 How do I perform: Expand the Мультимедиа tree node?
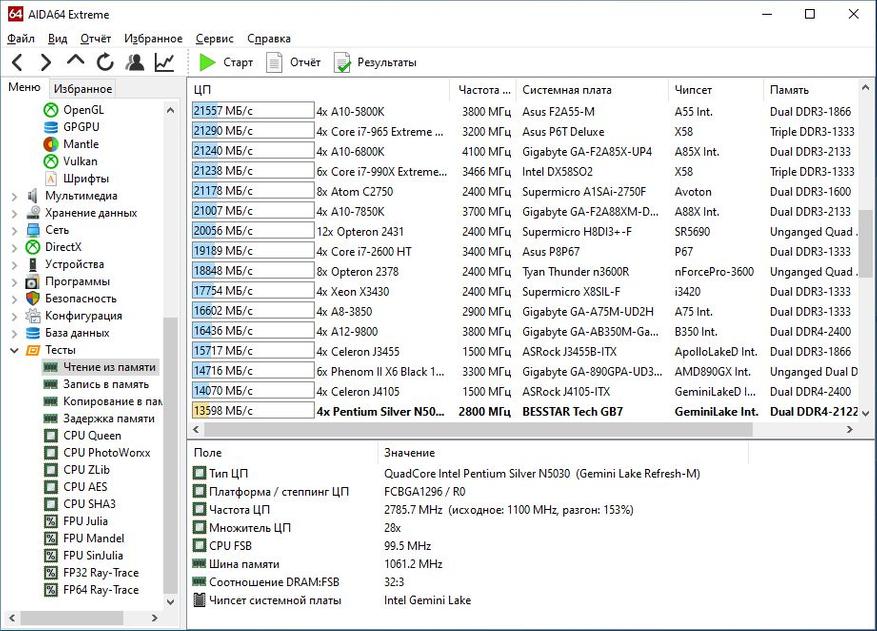coord(15,196)
